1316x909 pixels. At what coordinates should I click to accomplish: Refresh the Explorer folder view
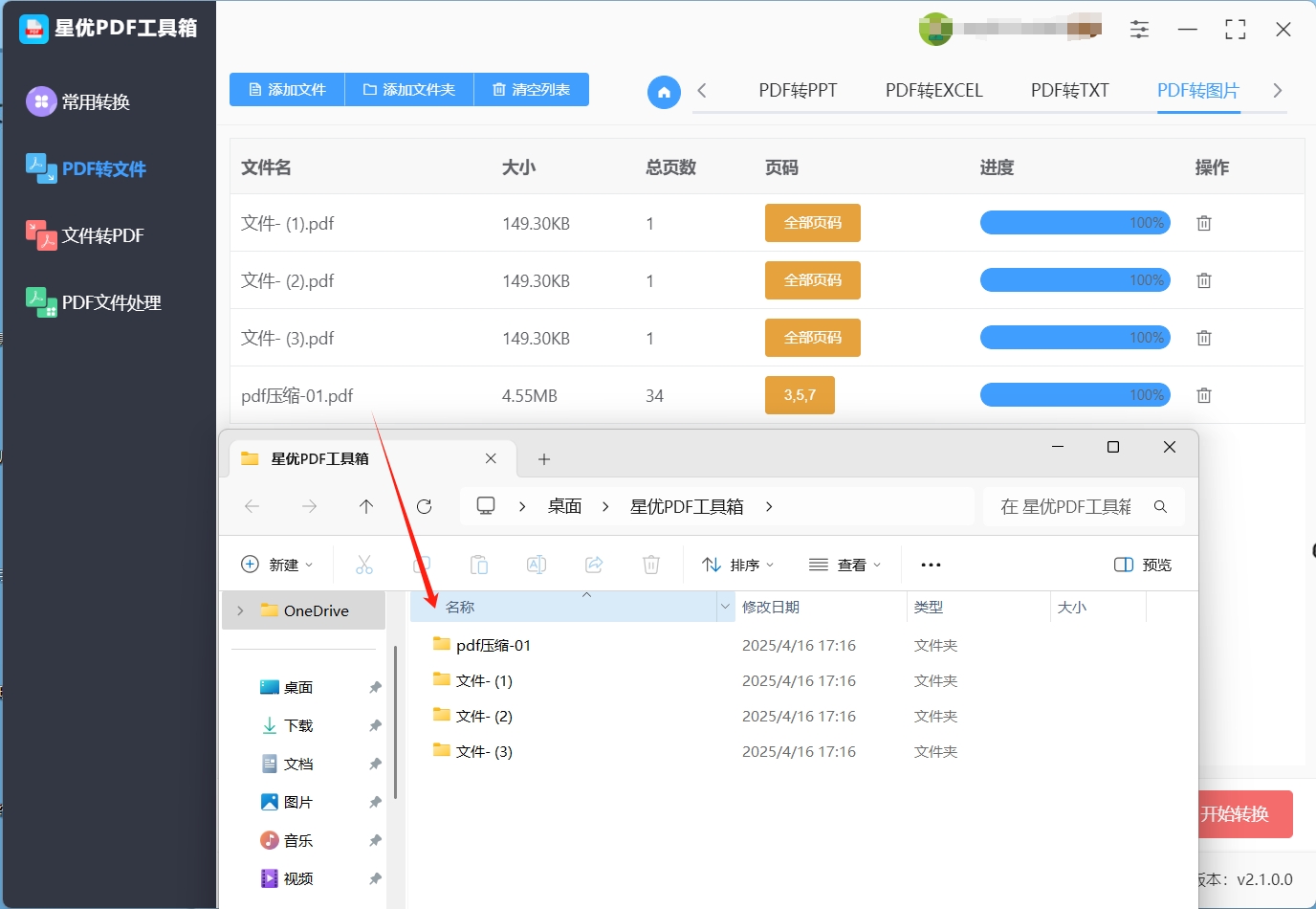425,506
